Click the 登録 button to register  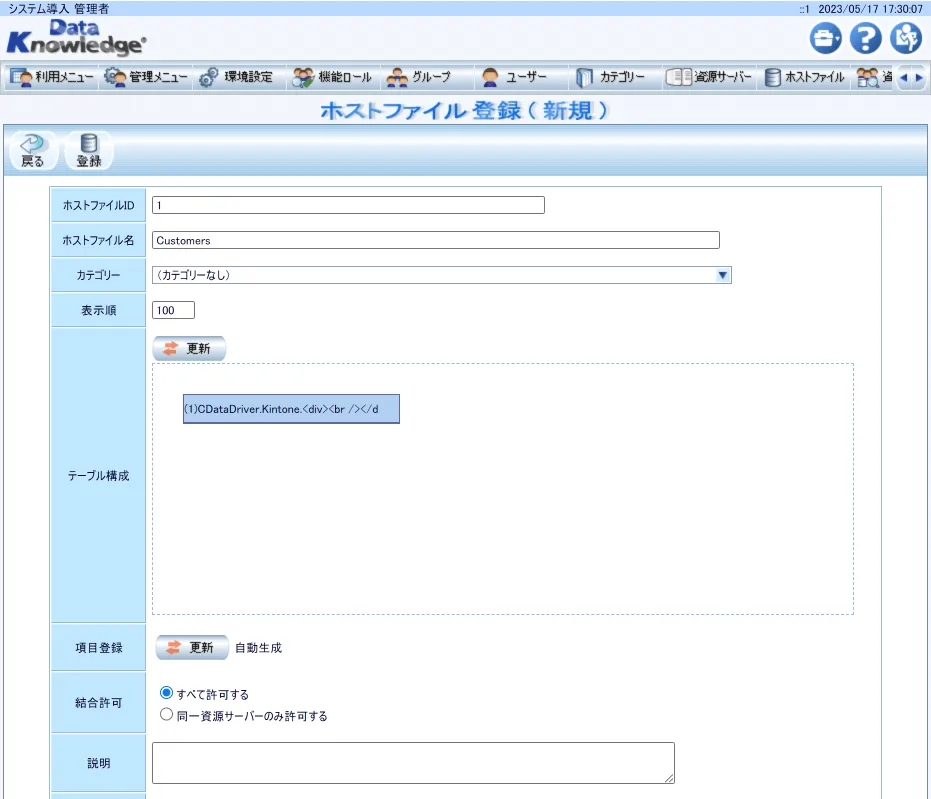pyautogui.click(x=87, y=148)
